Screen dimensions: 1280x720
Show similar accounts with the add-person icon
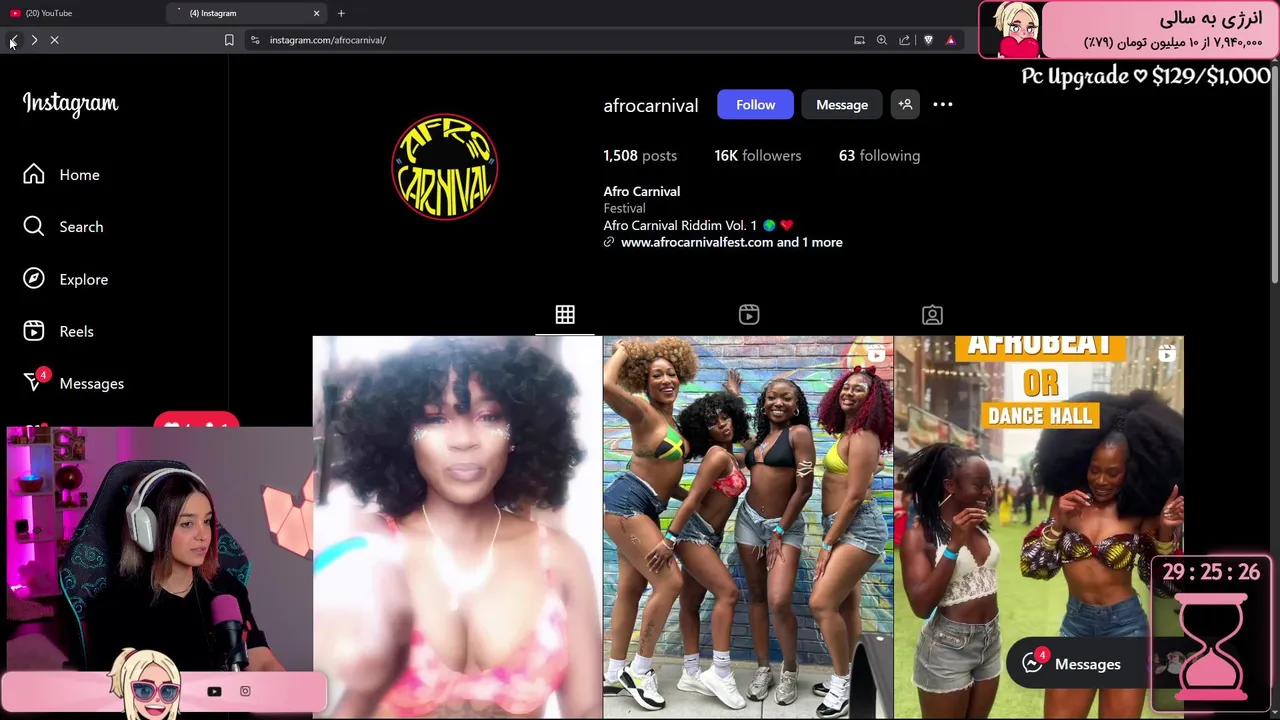(x=905, y=104)
